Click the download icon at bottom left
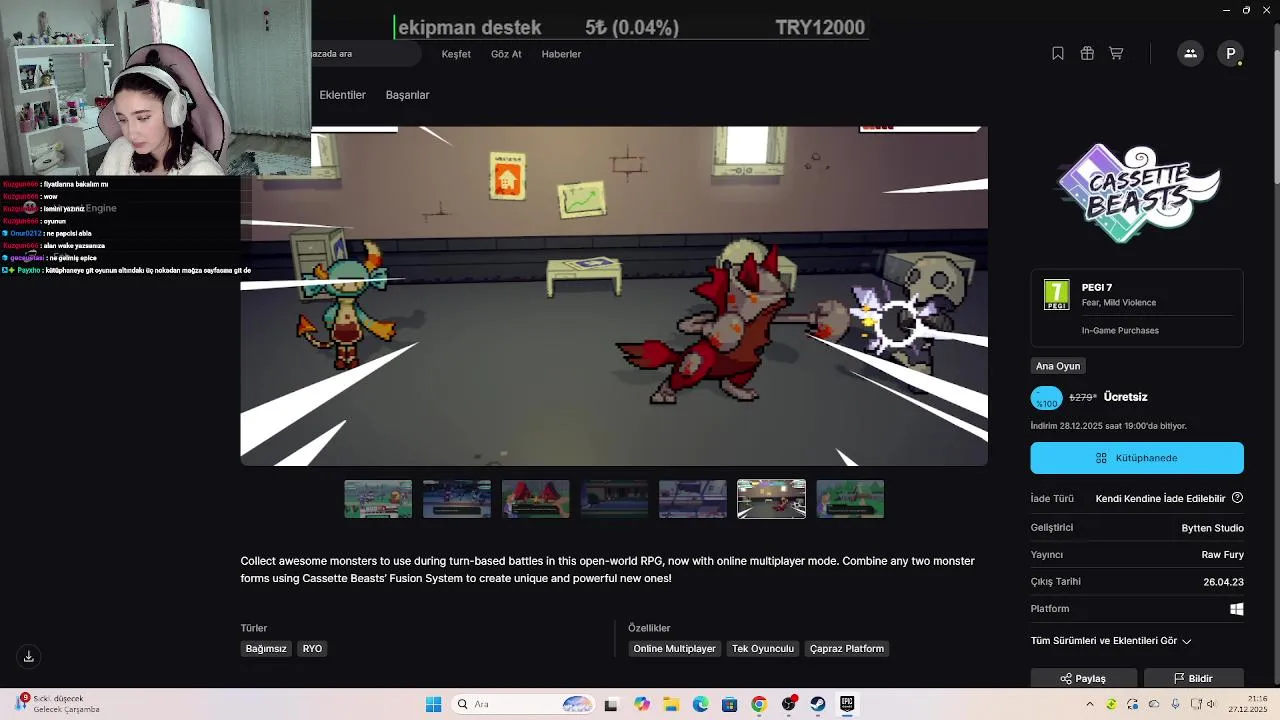 coord(29,657)
